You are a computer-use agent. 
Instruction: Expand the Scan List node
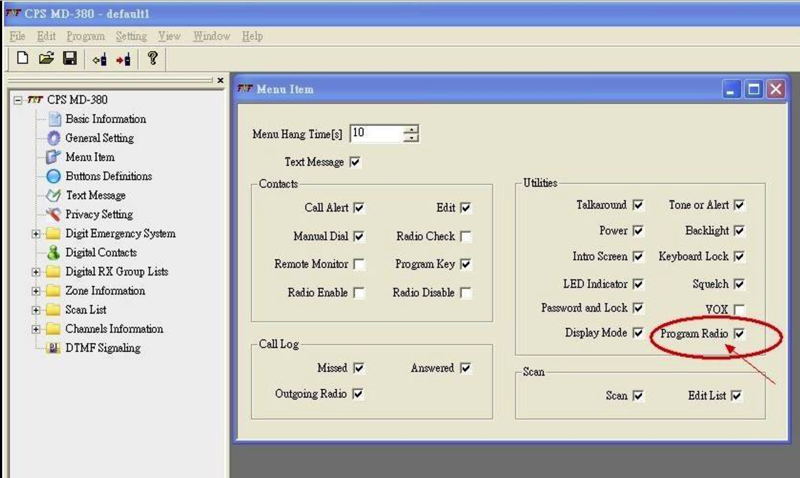36,310
